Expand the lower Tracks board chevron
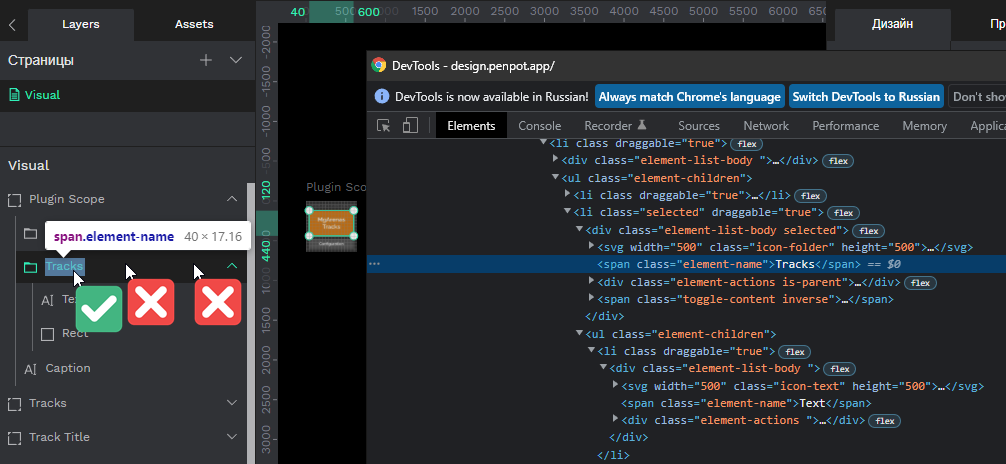 (232, 403)
